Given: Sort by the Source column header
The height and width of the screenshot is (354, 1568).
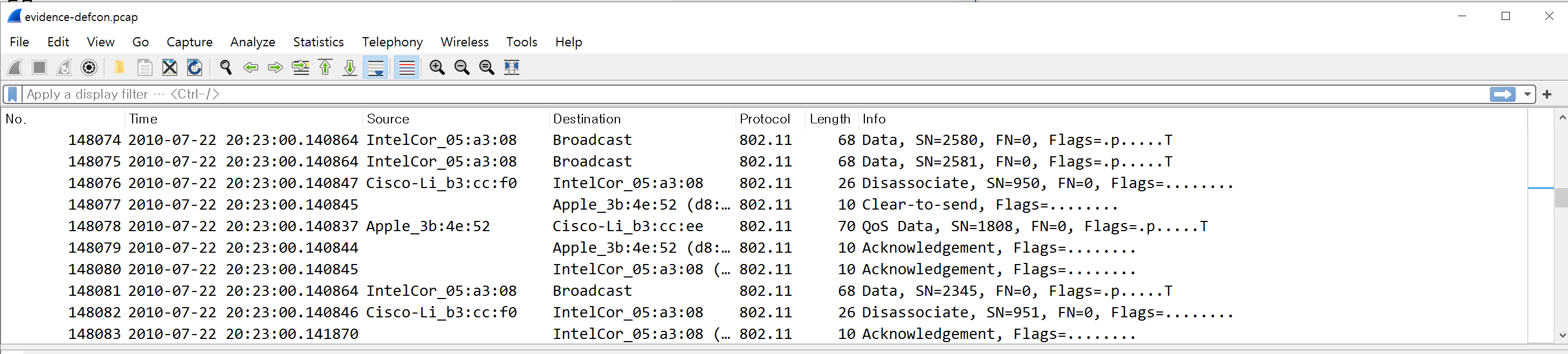Looking at the screenshot, I should 456,119.
